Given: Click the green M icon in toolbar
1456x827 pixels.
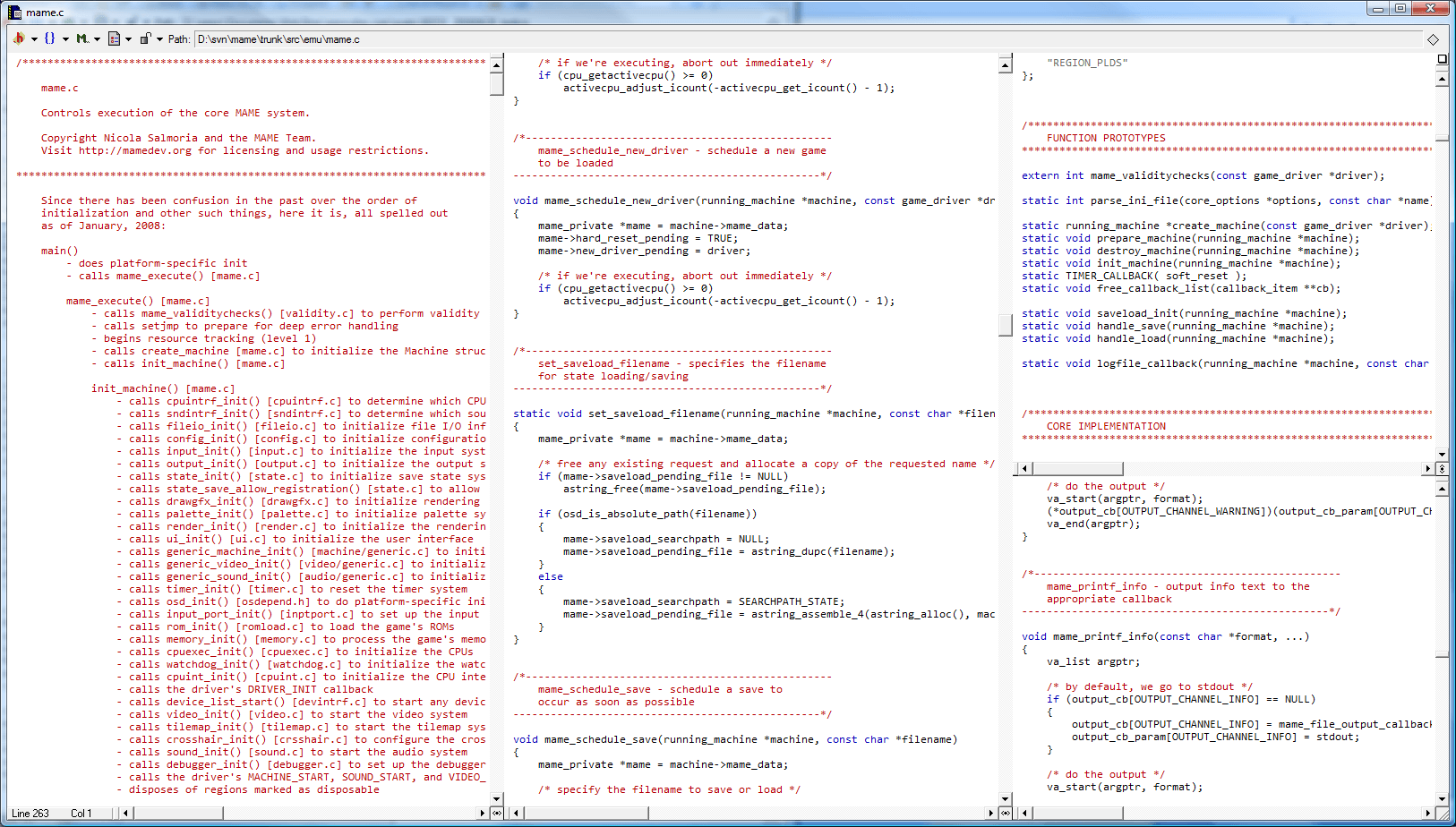Looking at the screenshot, I should (81, 38).
